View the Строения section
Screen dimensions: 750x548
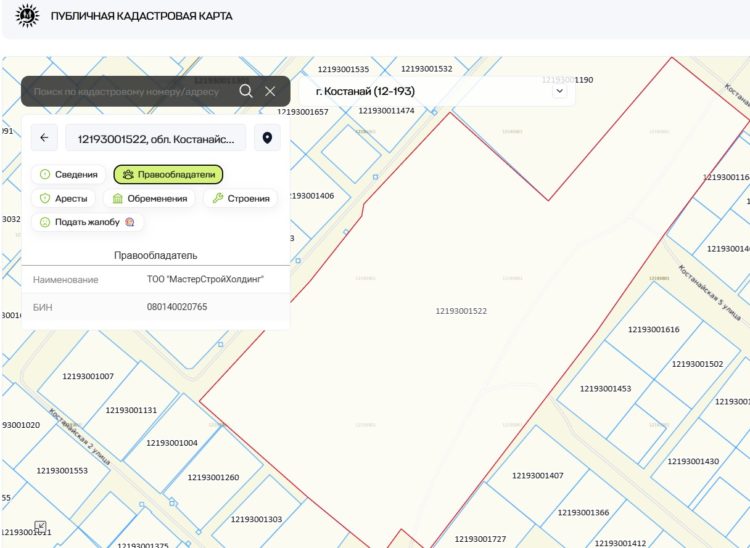(x=240, y=198)
